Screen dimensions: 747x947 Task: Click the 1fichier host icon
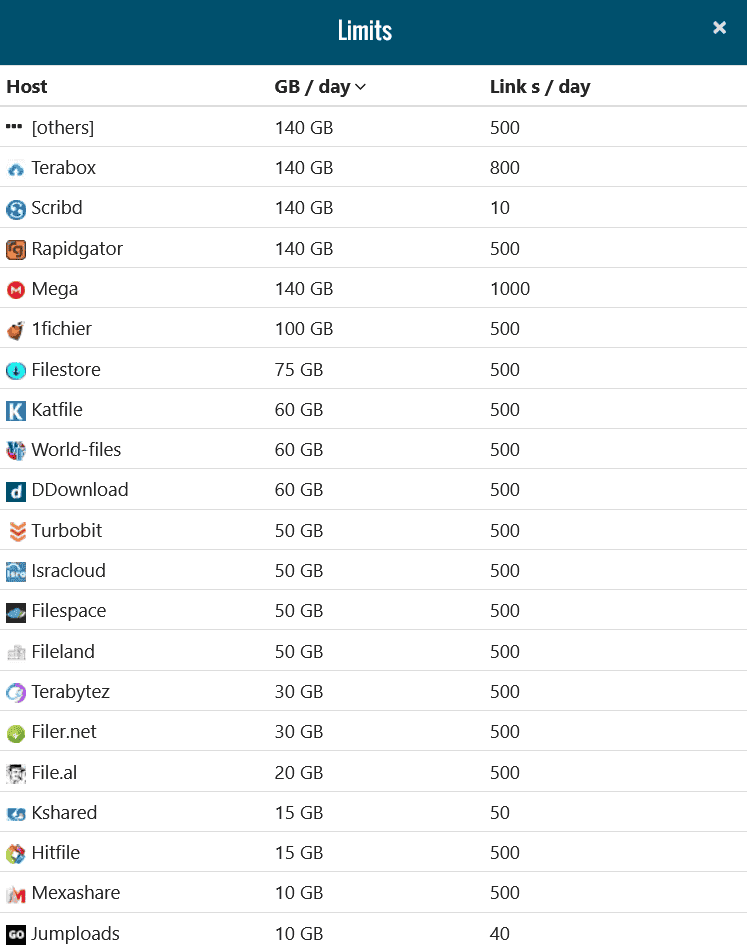(x=15, y=330)
